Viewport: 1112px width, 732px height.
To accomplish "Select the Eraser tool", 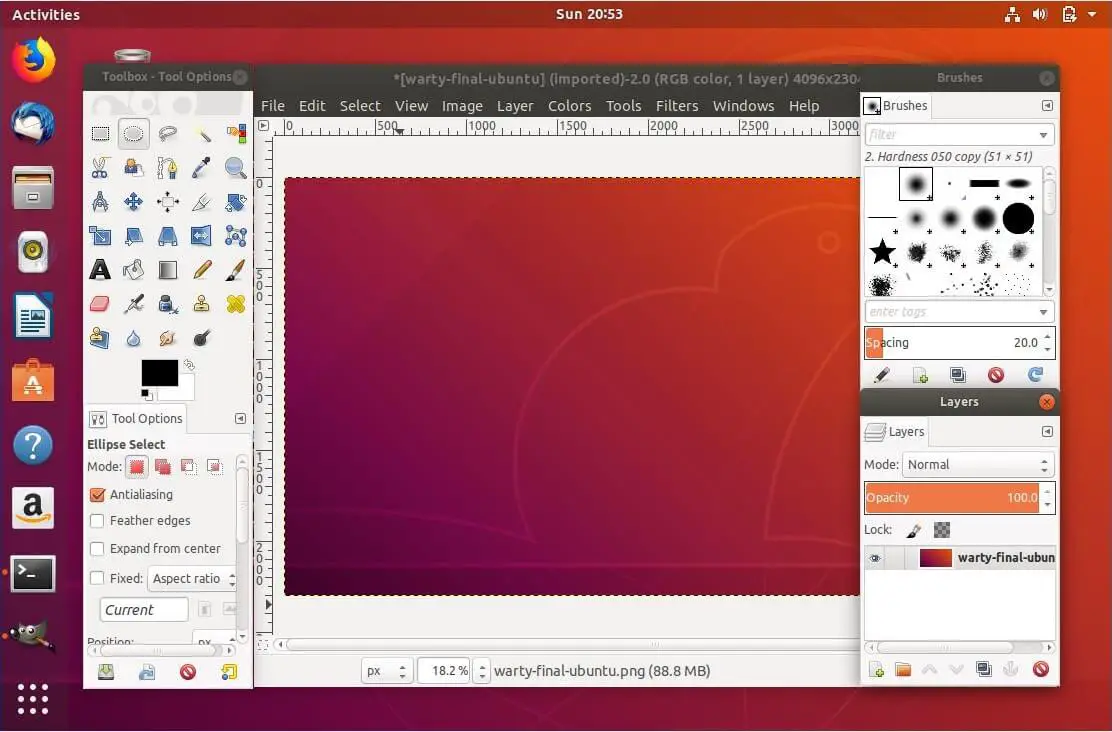I will click(x=100, y=304).
